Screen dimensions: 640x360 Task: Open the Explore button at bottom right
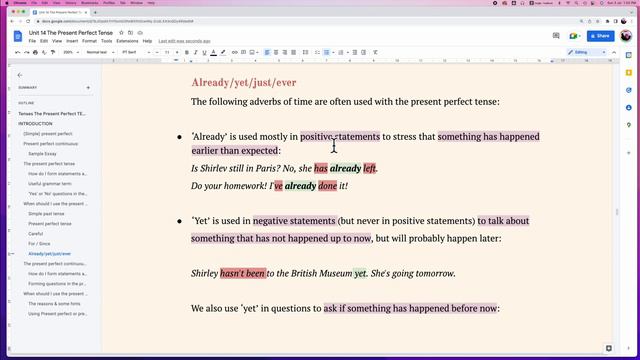coord(609,348)
